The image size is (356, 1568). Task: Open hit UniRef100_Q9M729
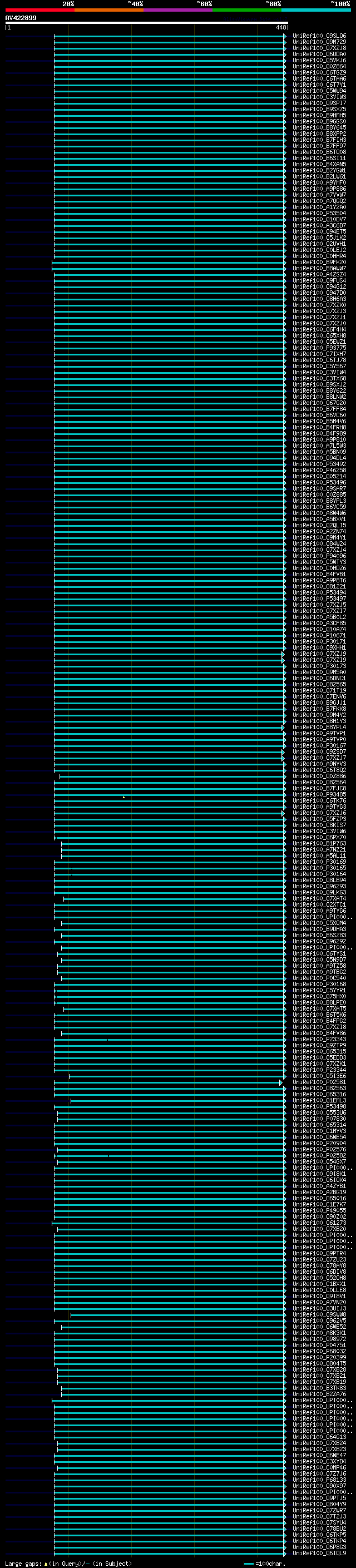(319, 42)
